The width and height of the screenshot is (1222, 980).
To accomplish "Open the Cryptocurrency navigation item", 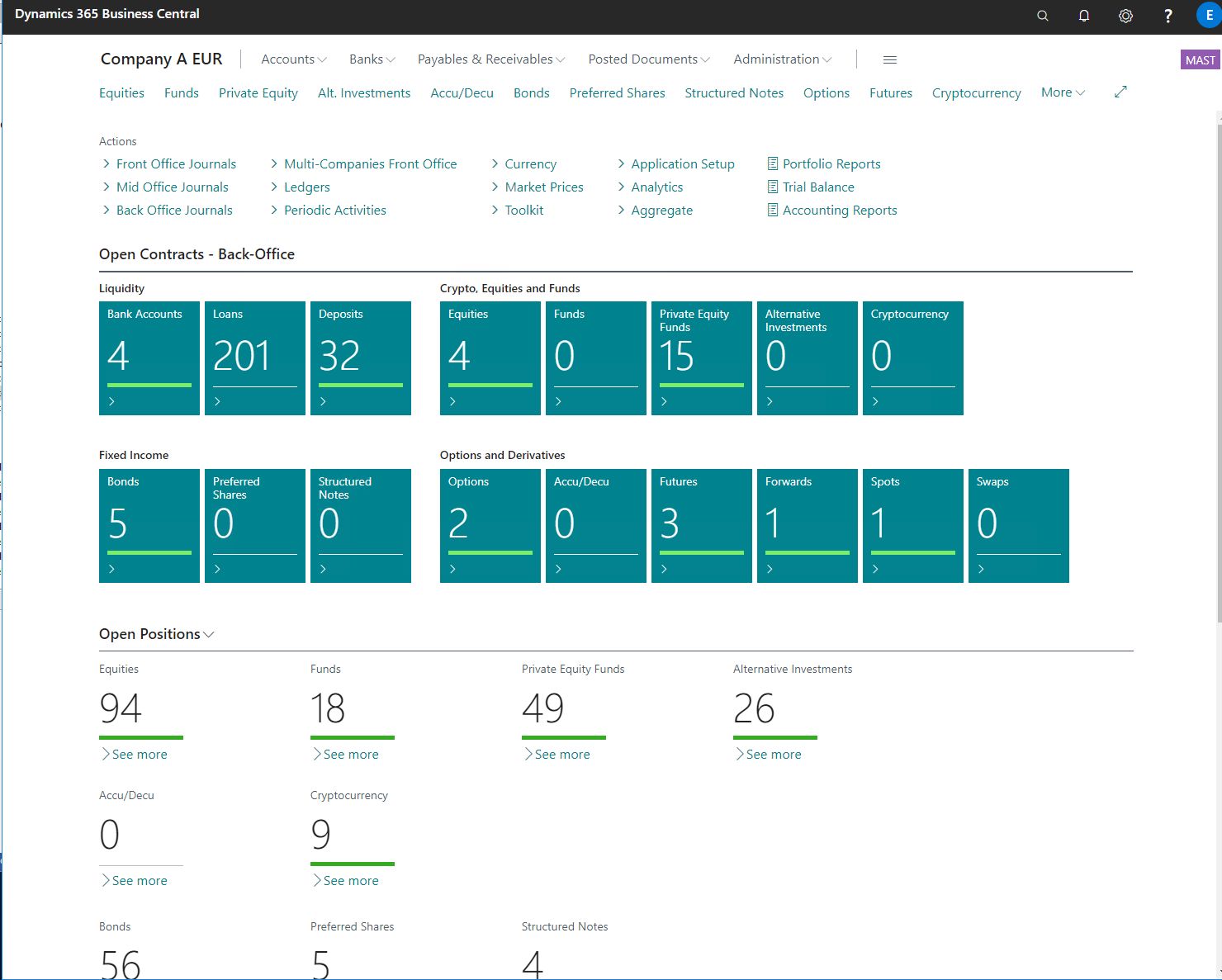I will pos(977,92).
